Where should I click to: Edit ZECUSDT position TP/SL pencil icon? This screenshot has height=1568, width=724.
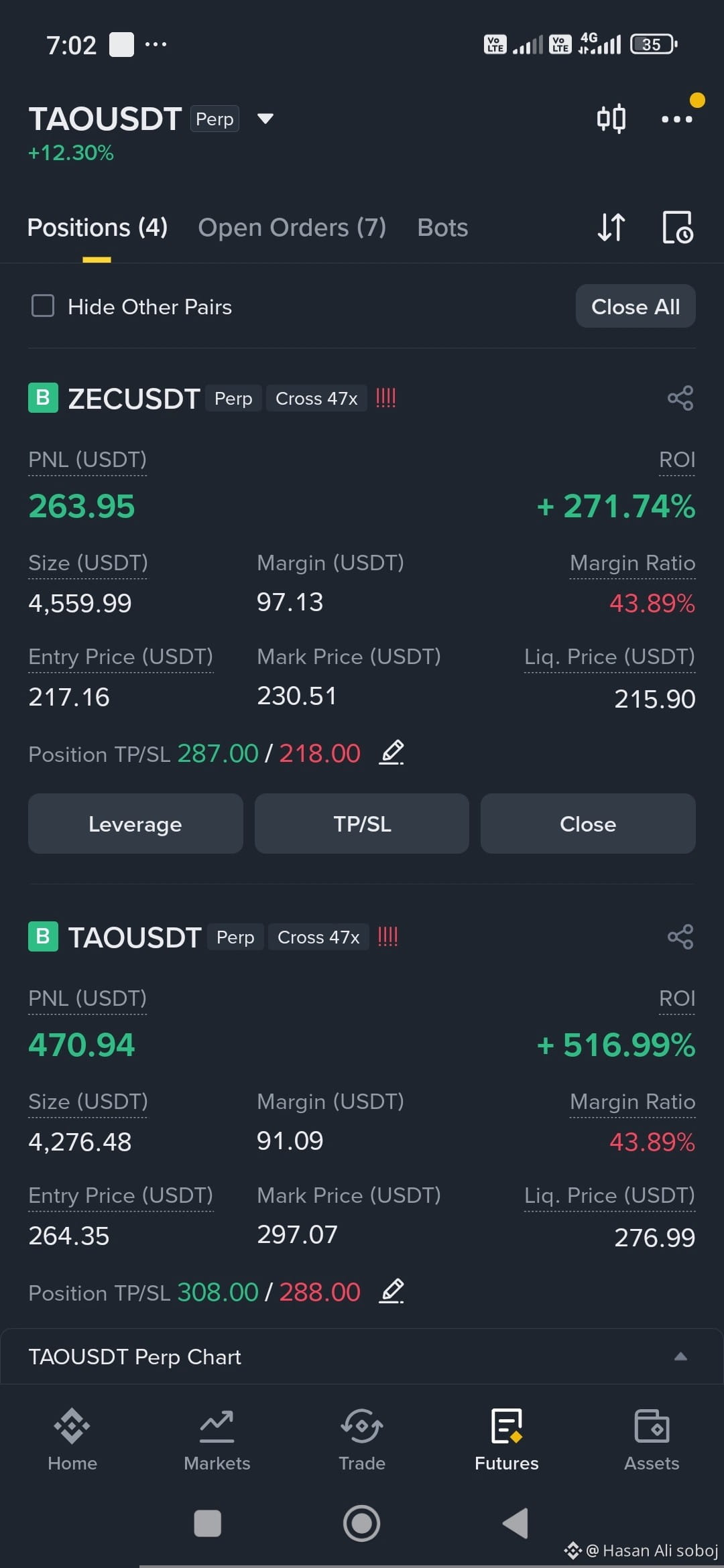click(392, 753)
